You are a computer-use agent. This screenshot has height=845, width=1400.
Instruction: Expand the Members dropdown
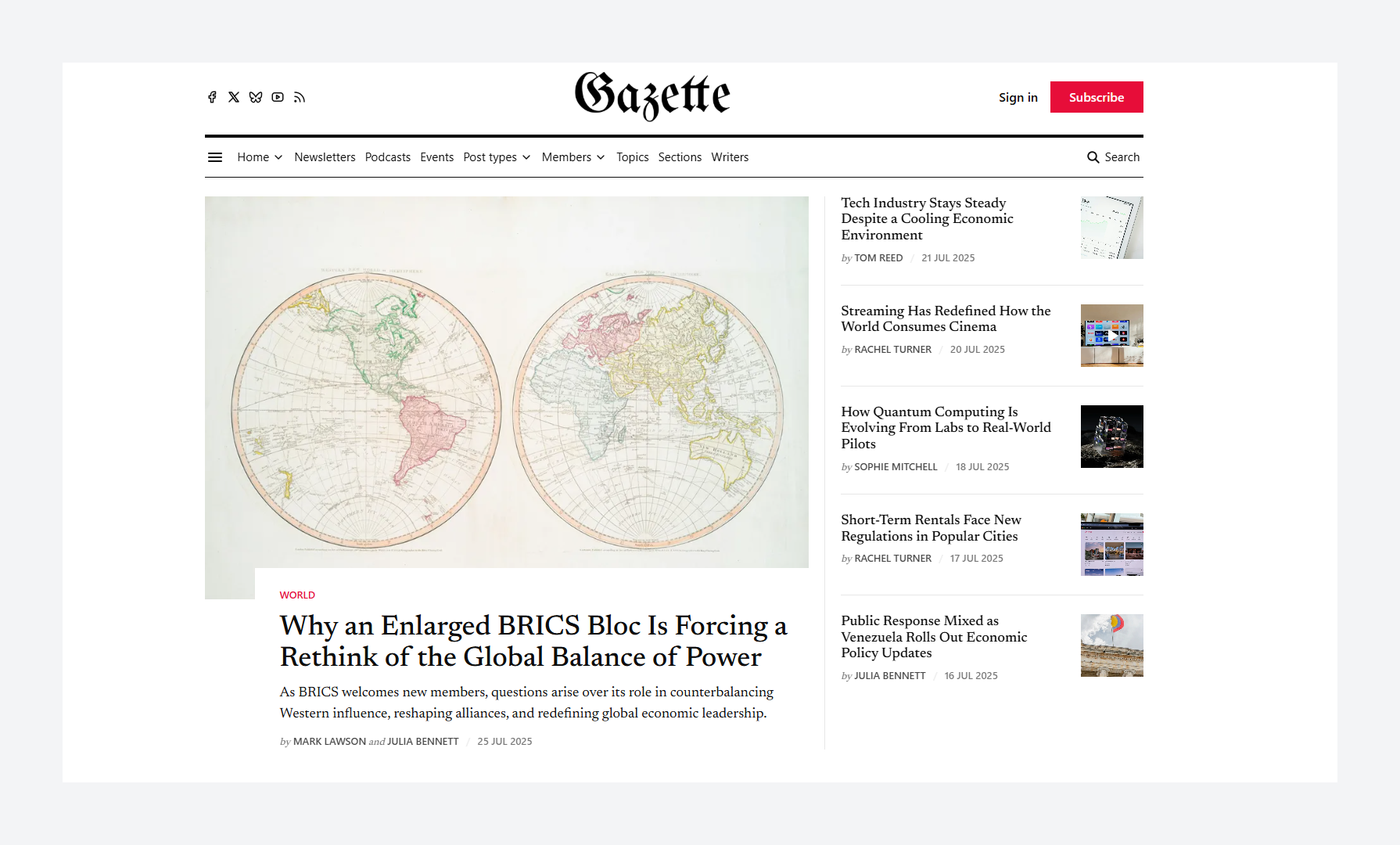coord(573,157)
